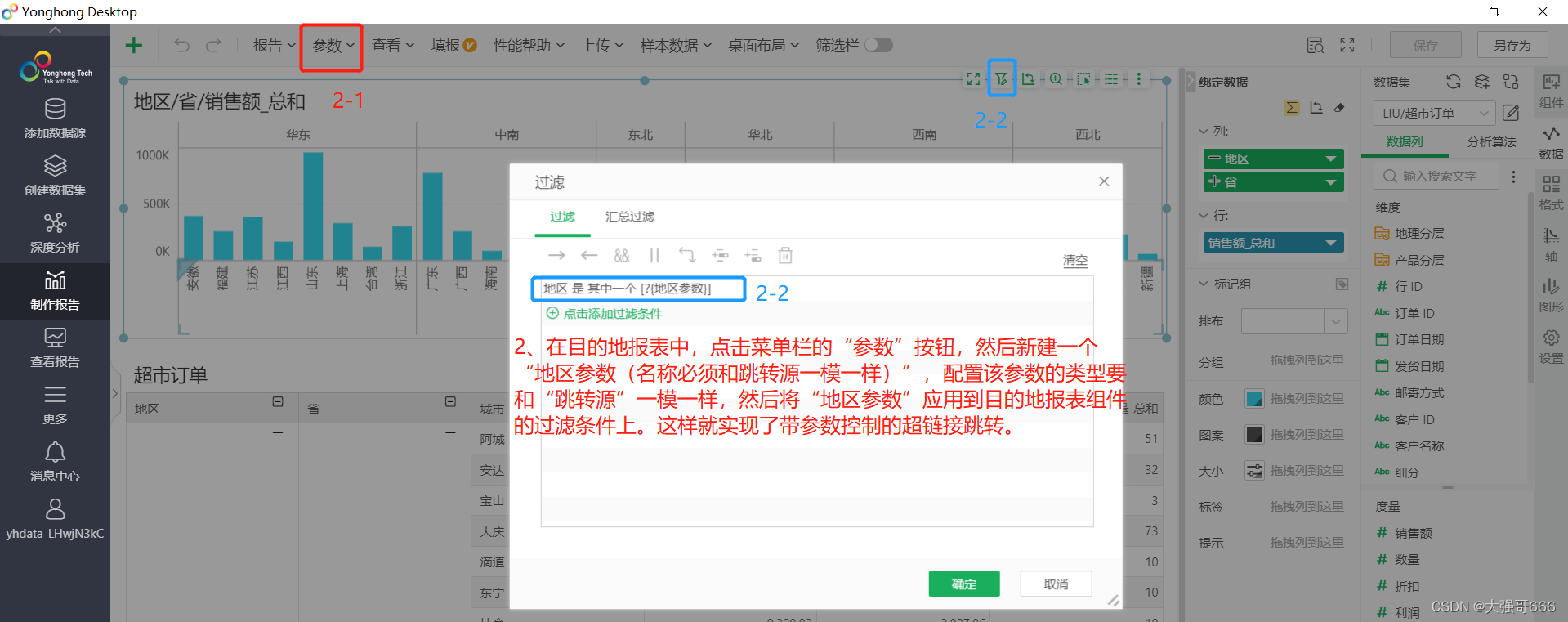Toggle the 地区 column header collapse box
Screen dimensions: 1568x622
pyautogui.click(x=278, y=401)
